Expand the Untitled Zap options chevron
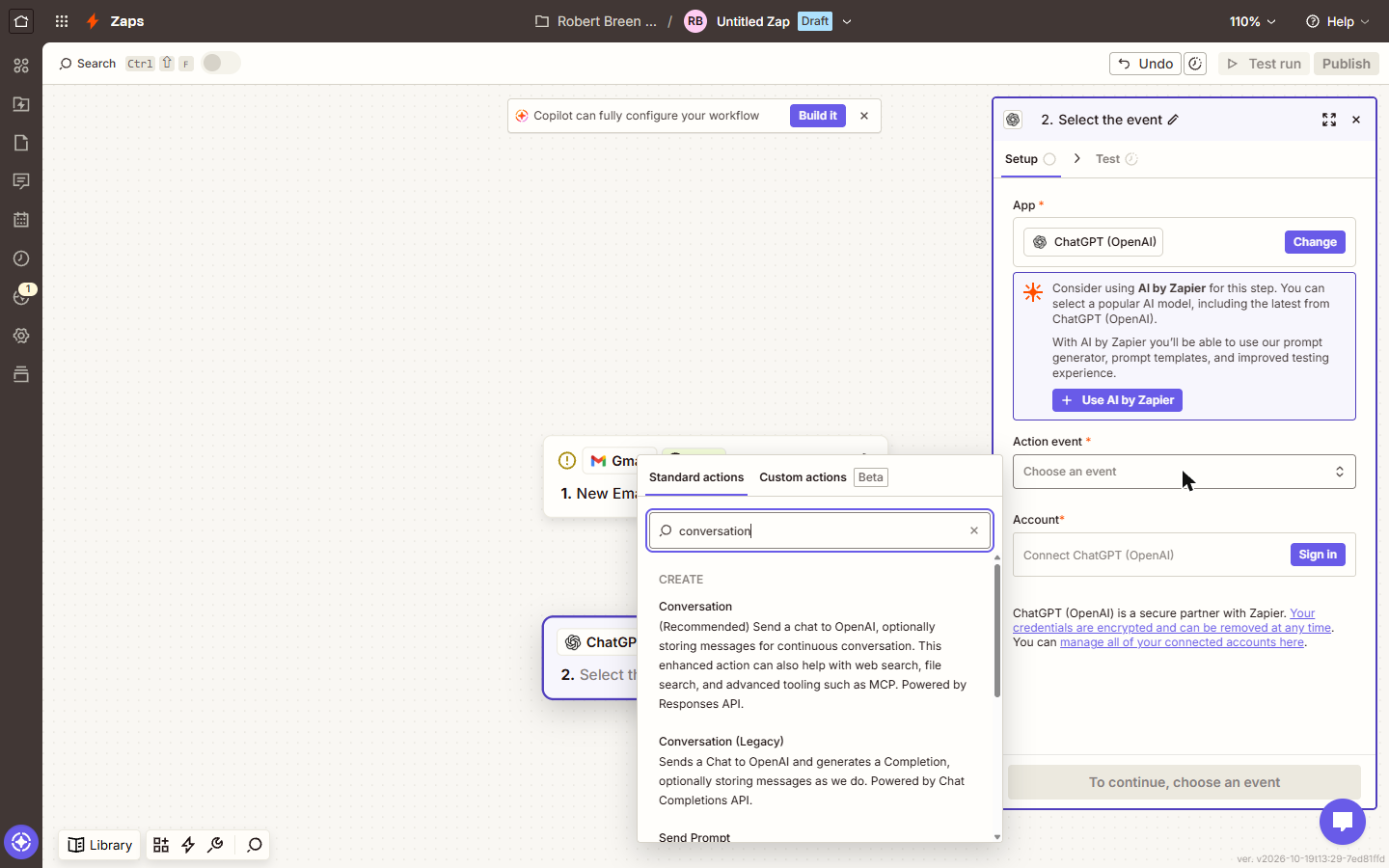This screenshot has width=1389, height=868. [x=847, y=21]
